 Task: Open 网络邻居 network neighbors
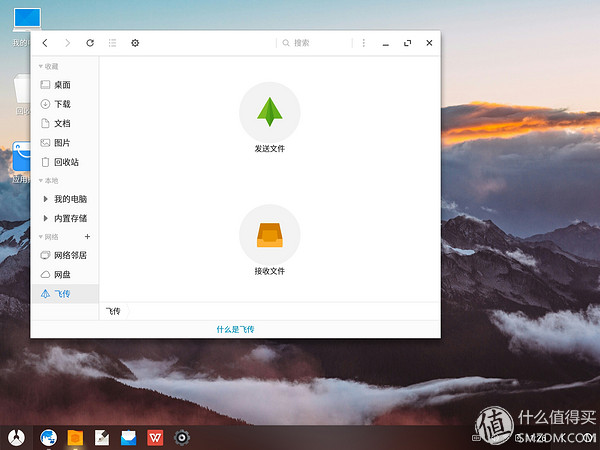coord(65,255)
